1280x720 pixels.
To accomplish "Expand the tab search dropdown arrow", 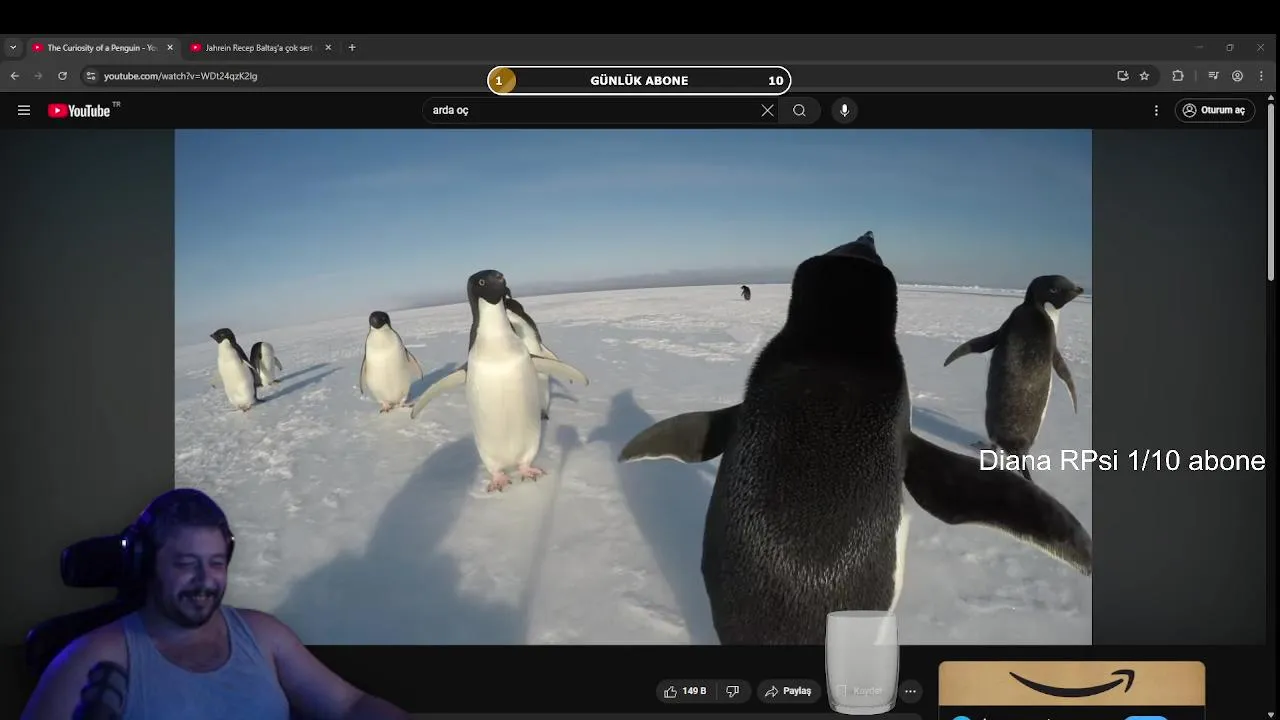I will (13, 47).
